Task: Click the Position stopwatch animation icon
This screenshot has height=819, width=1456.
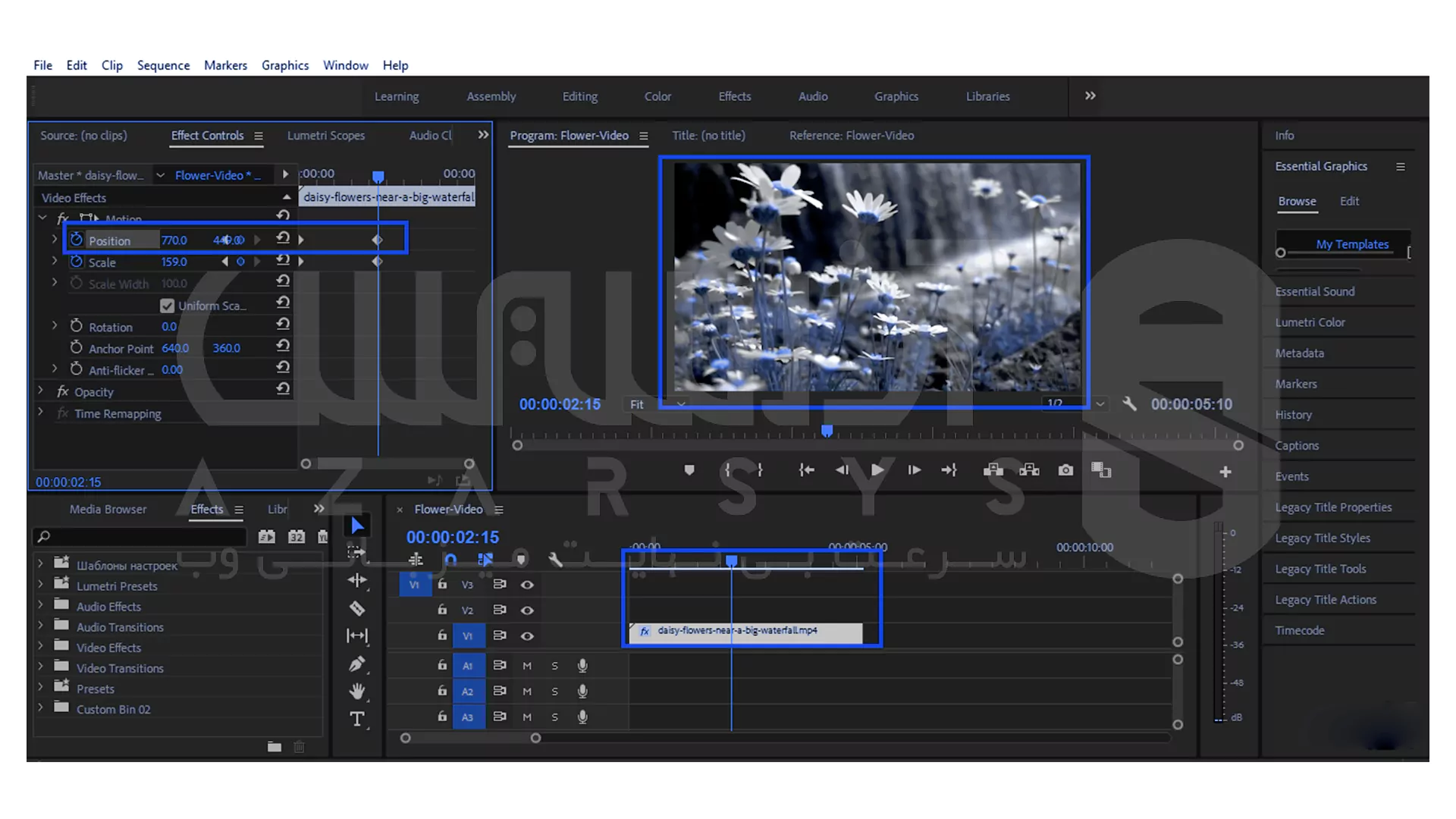Action: tap(76, 240)
